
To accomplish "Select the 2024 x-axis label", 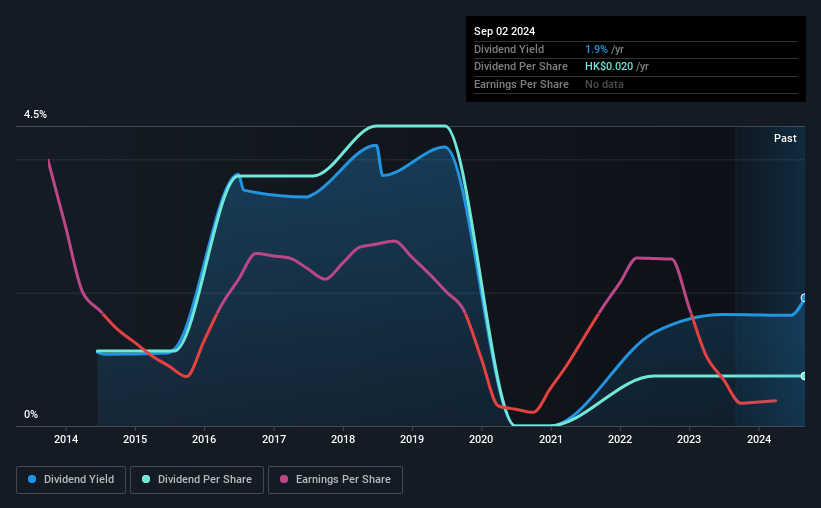I will tap(759, 439).
